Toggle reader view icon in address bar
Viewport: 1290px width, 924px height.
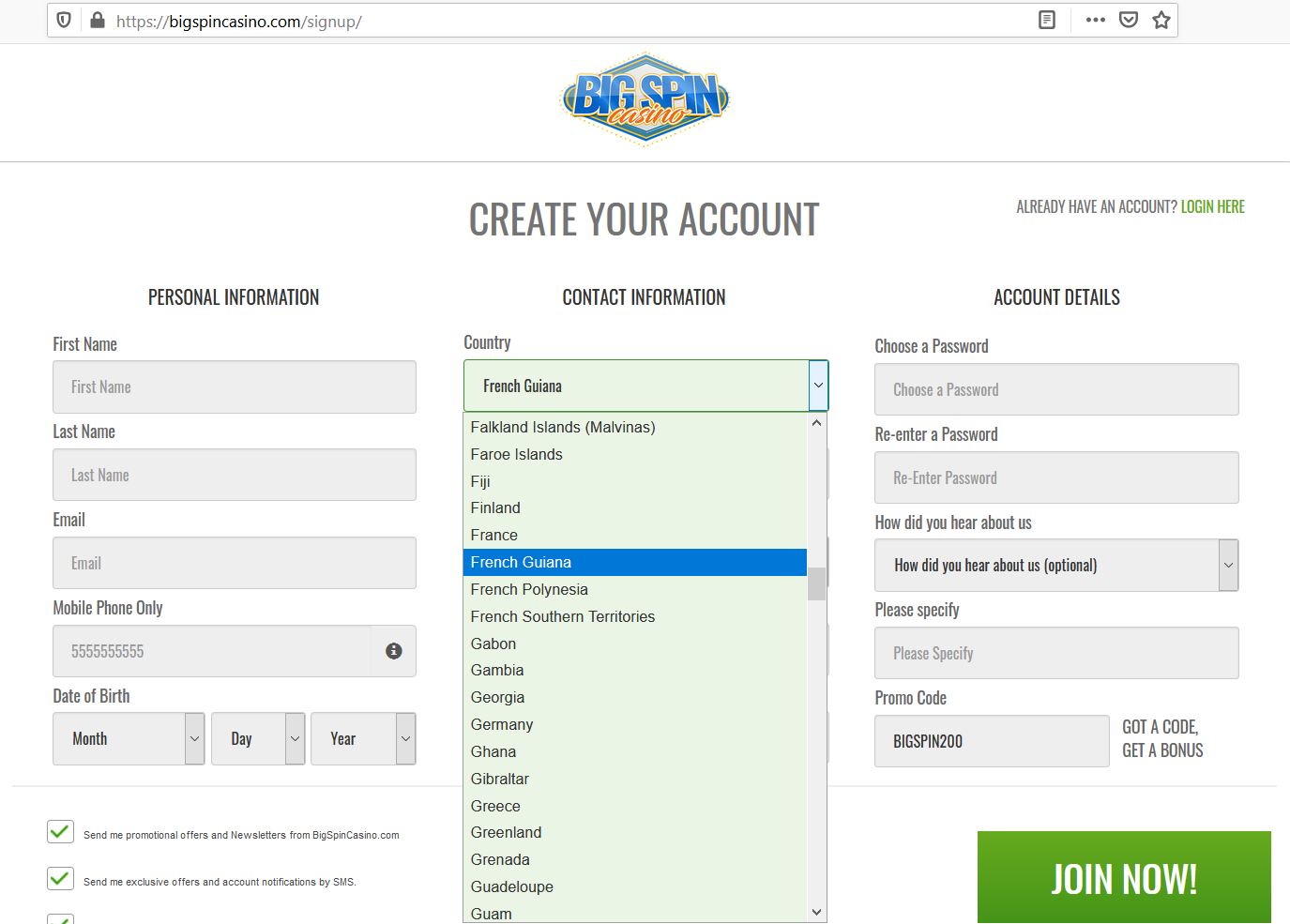coord(1047,20)
